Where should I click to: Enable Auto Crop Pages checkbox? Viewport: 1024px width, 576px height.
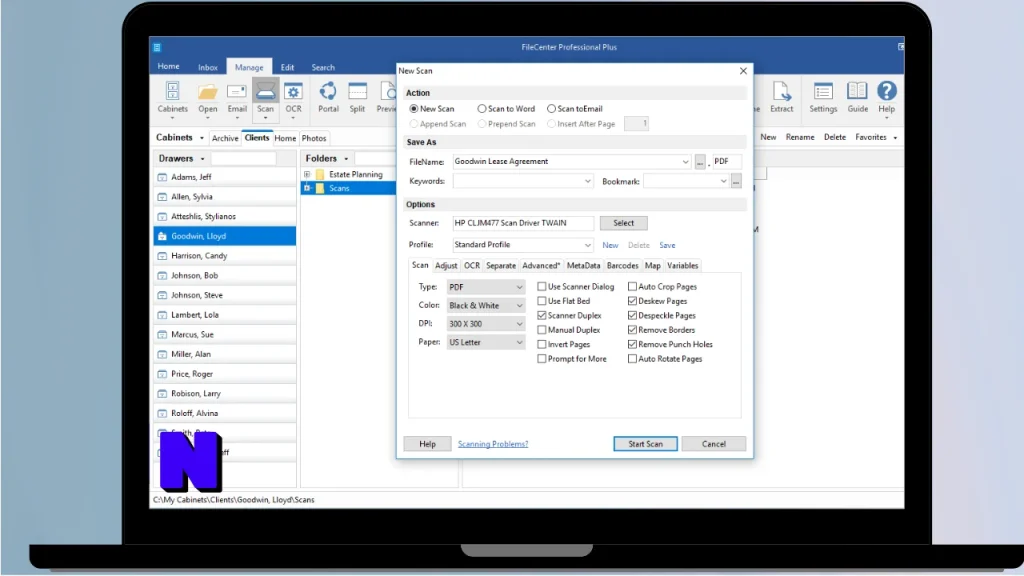(x=632, y=287)
